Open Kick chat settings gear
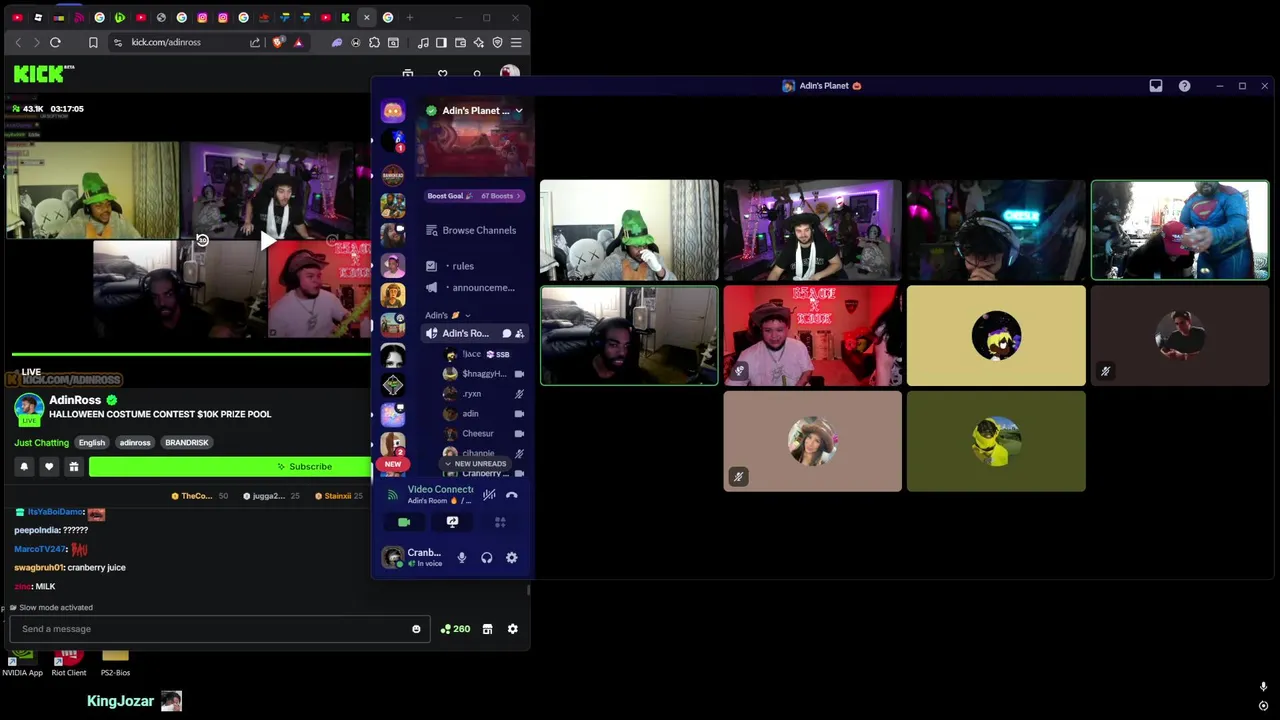 point(512,629)
